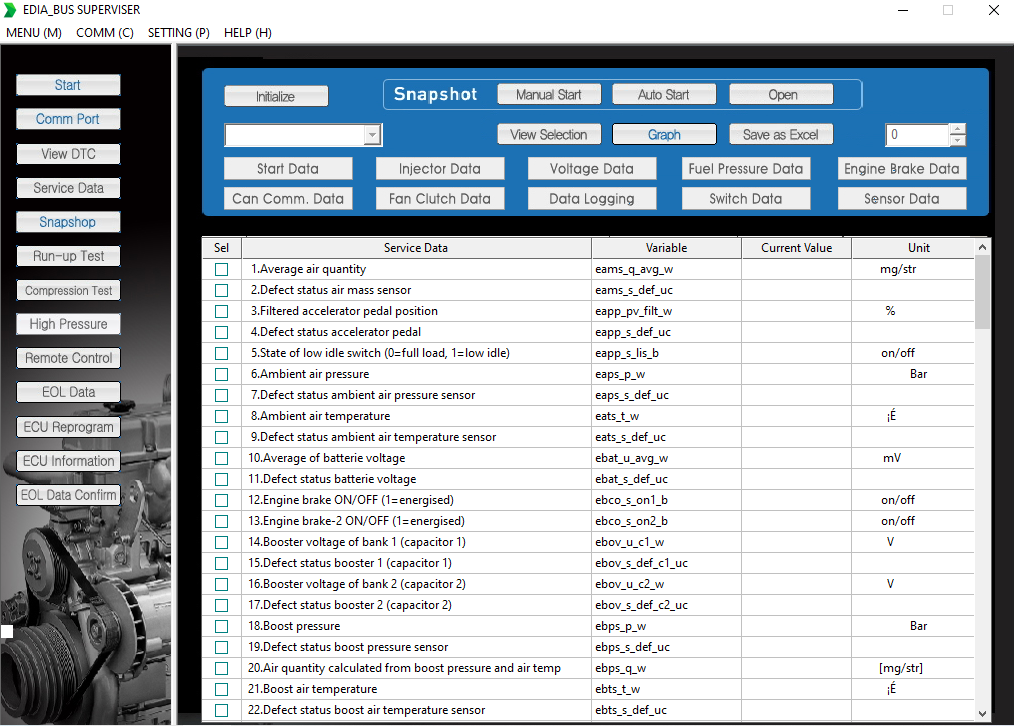
Task: Go to Service Data in the sidebar
Action: (68, 188)
